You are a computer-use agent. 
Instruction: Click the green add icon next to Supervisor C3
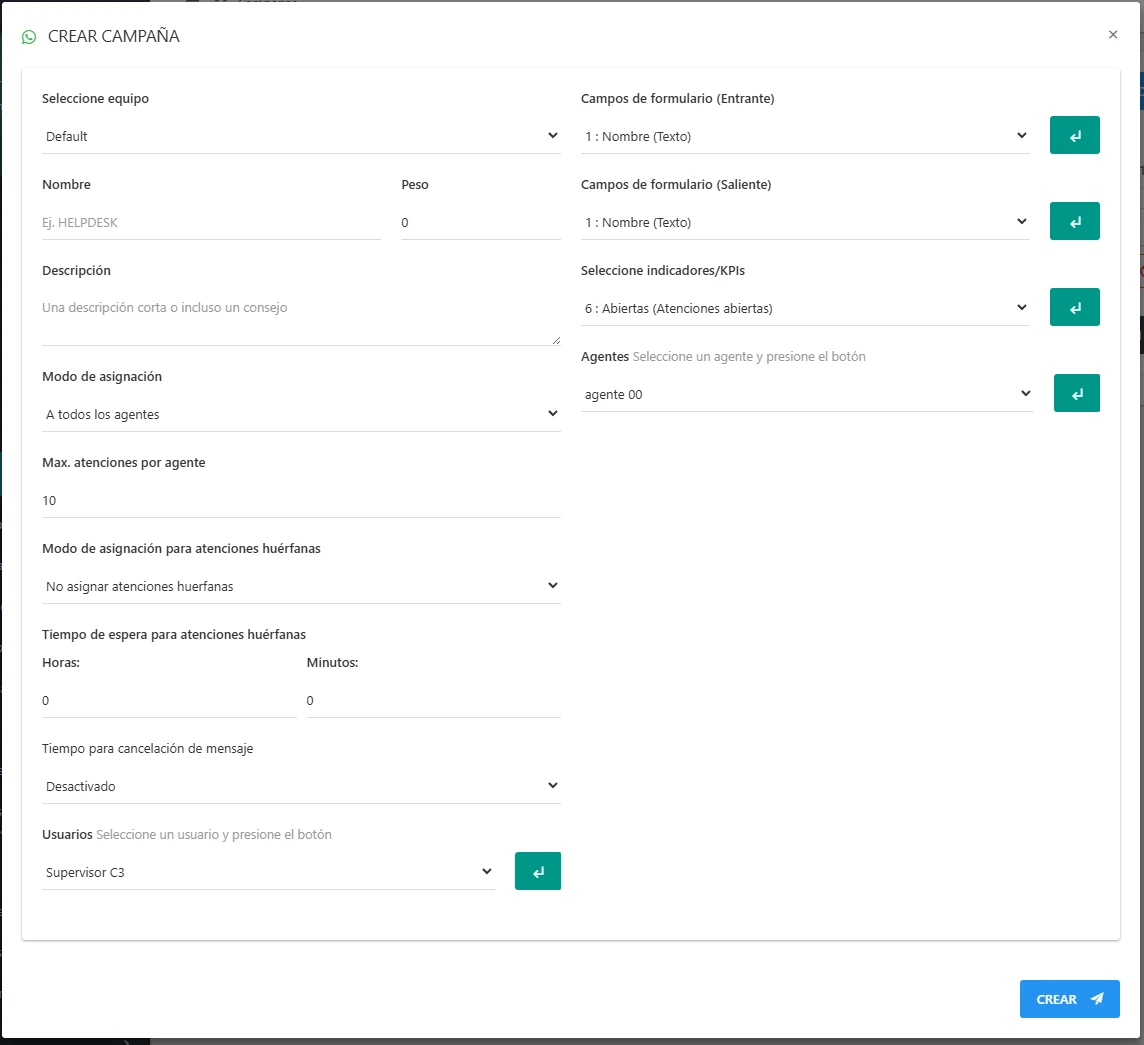point(537,871)
